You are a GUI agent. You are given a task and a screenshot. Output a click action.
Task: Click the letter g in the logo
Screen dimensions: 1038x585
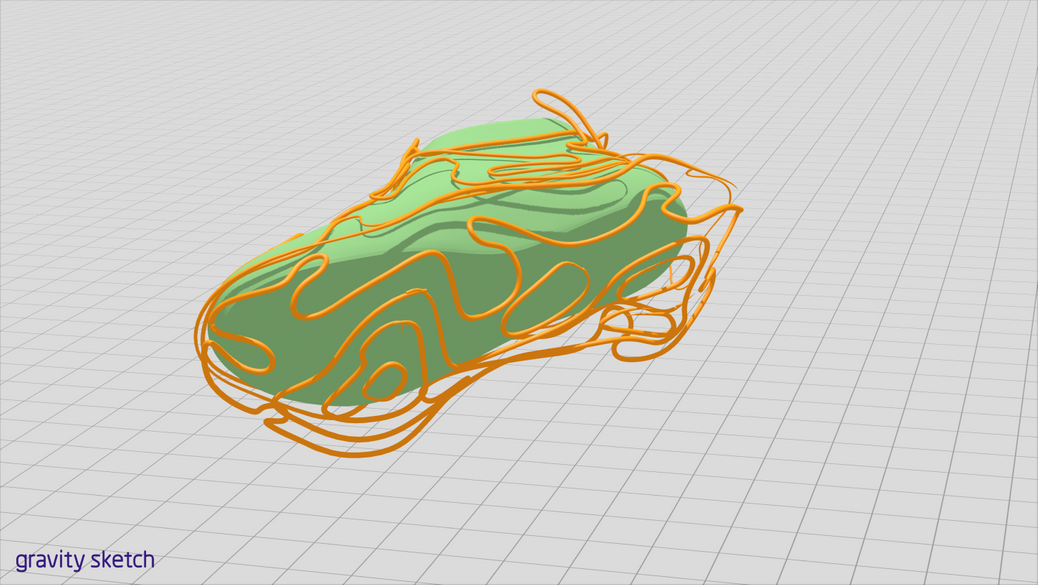24,560
